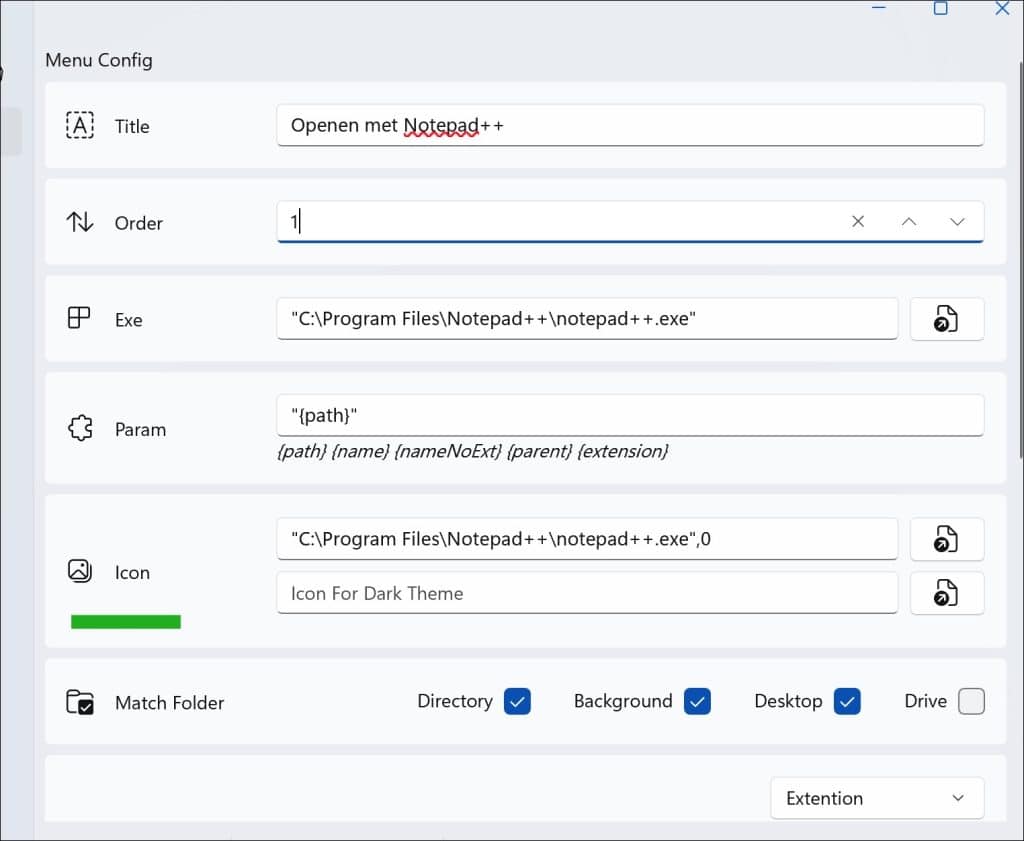Uncheck the Background checkbox

(x=697, y=701)
